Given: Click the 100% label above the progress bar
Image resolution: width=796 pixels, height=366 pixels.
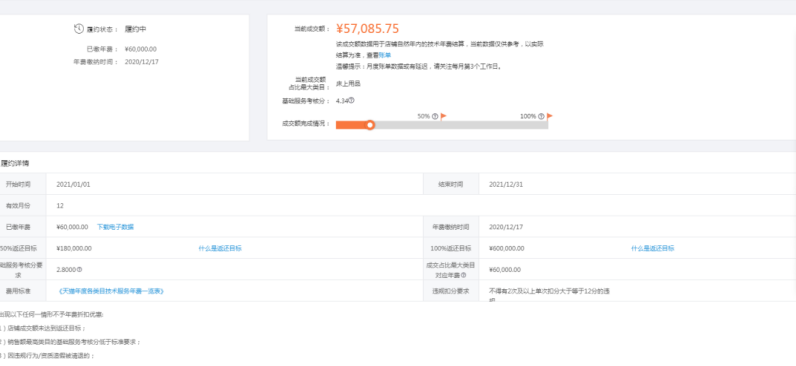Looking at the screenshot, I should [528, 116].
